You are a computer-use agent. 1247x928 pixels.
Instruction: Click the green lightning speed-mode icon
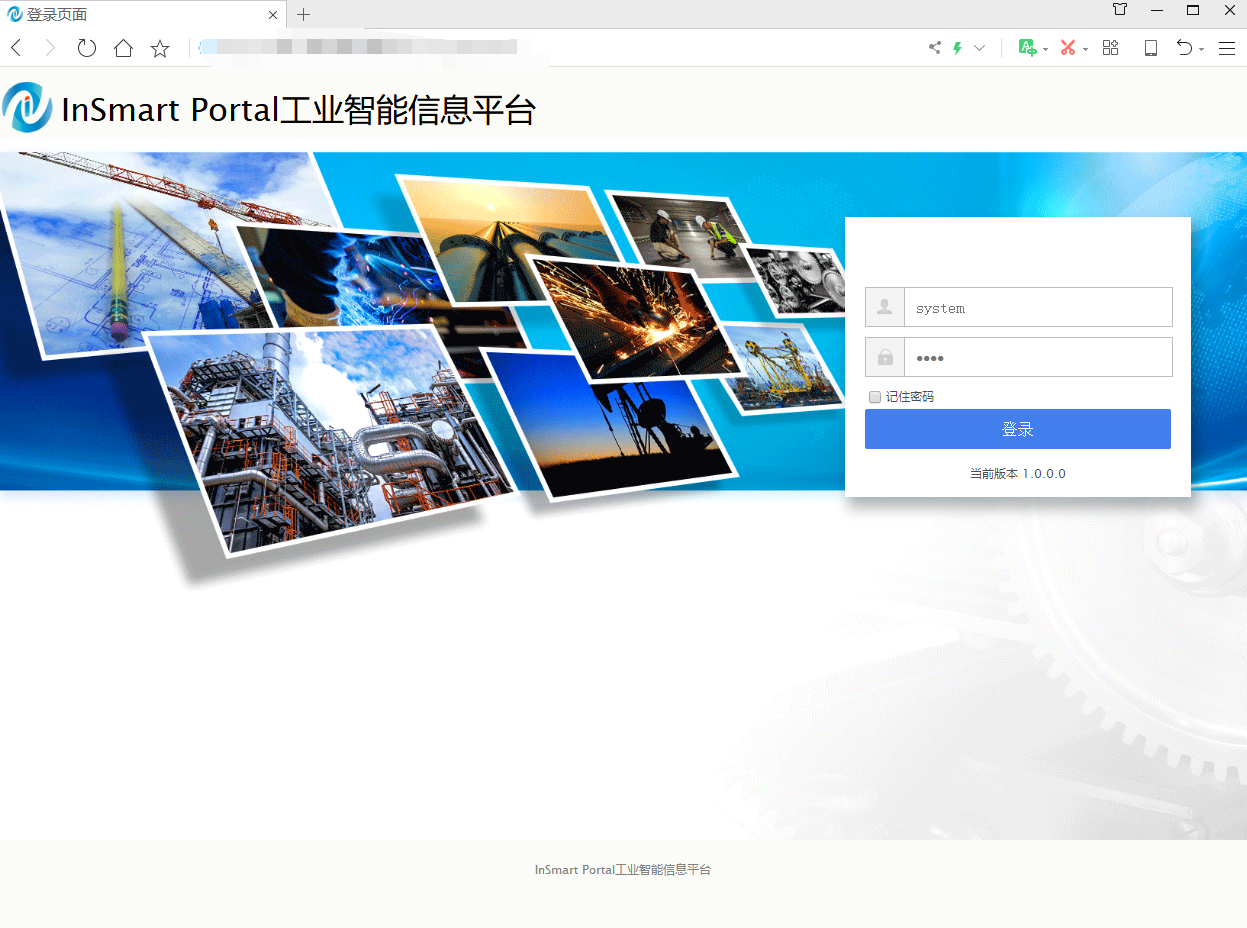pos(957,47)
